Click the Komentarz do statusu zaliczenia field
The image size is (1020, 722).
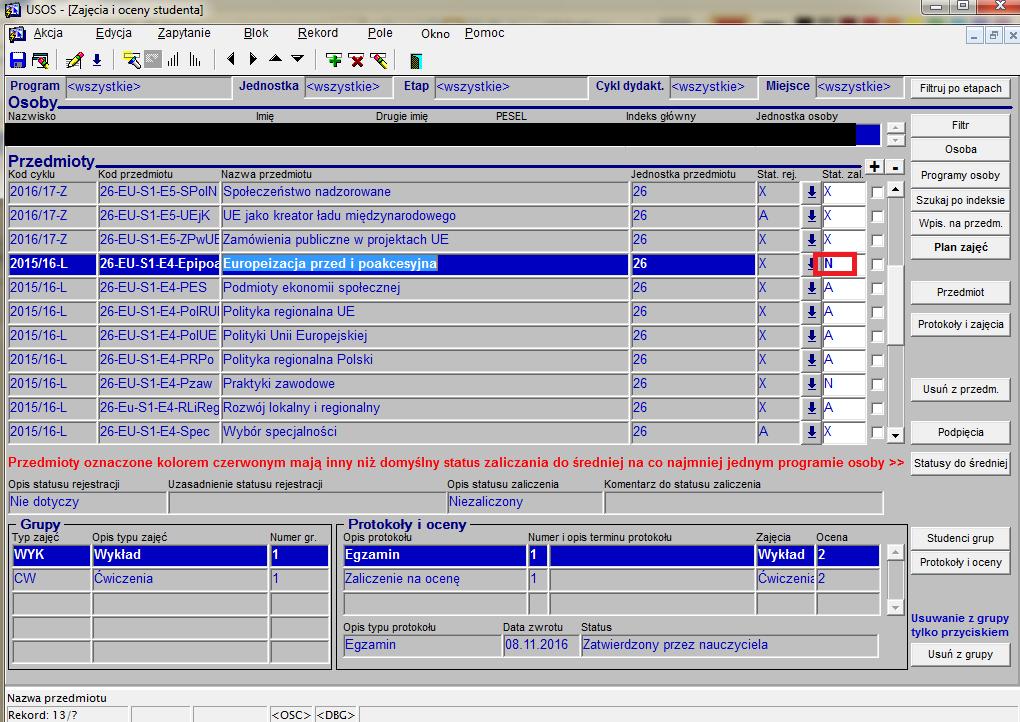tap(744, 502)
